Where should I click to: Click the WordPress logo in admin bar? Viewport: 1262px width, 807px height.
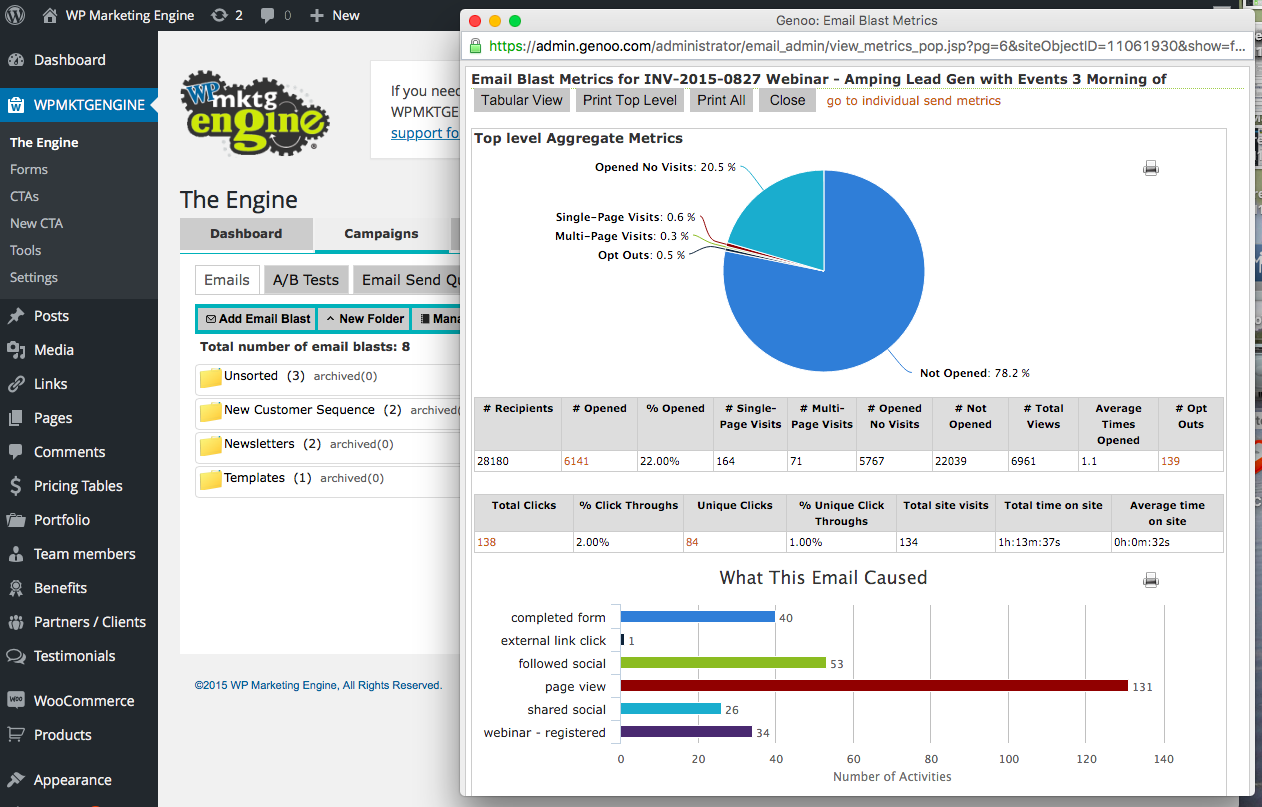pyautogui.click(x=15, y=15)
